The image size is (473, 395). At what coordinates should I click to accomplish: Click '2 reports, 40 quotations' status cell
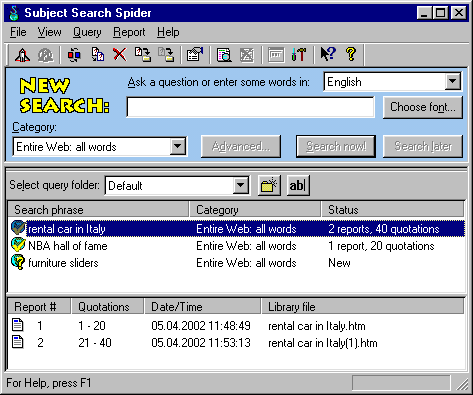pyautogui.click(x=384, y=229)
